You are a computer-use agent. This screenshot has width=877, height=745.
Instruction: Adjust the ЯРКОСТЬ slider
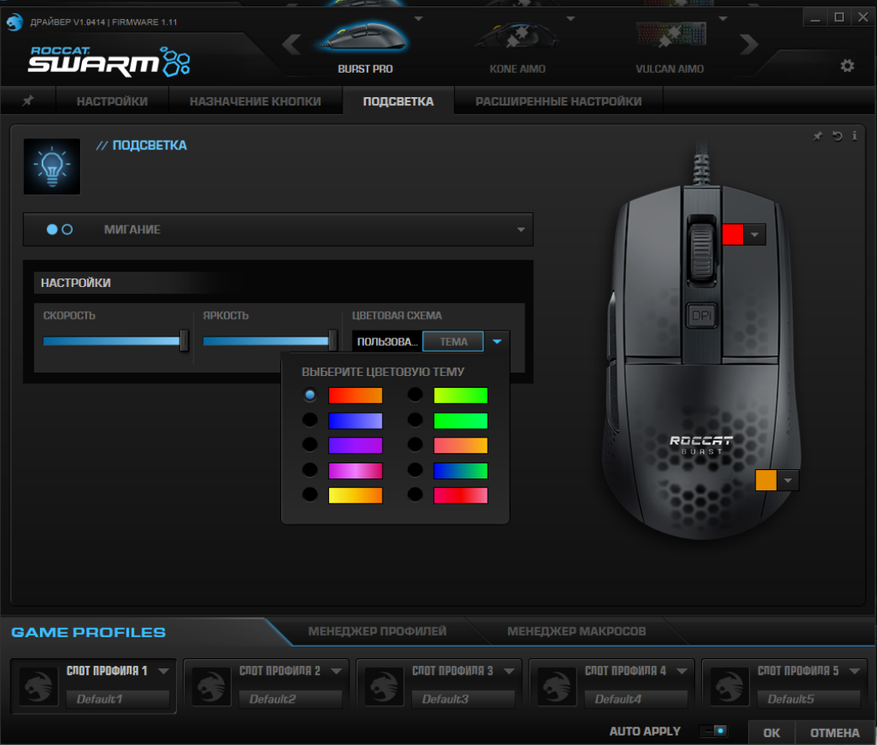pos(270,341)
